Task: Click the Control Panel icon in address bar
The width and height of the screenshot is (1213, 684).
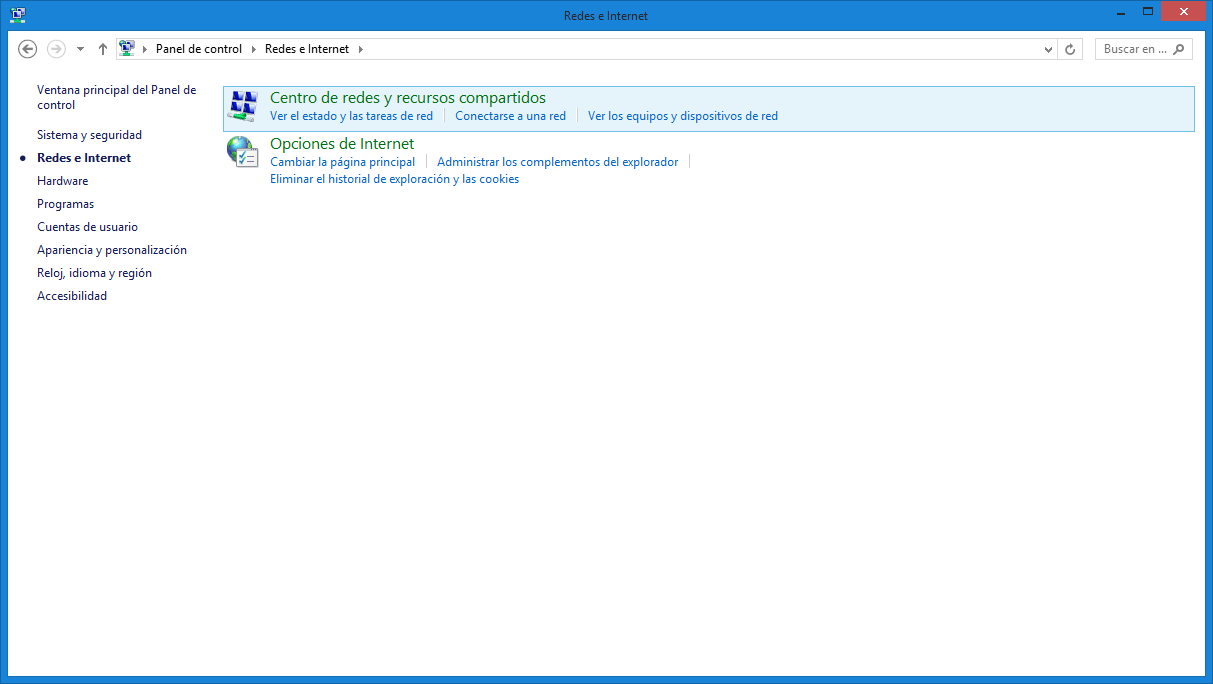Action: [127, 49]
